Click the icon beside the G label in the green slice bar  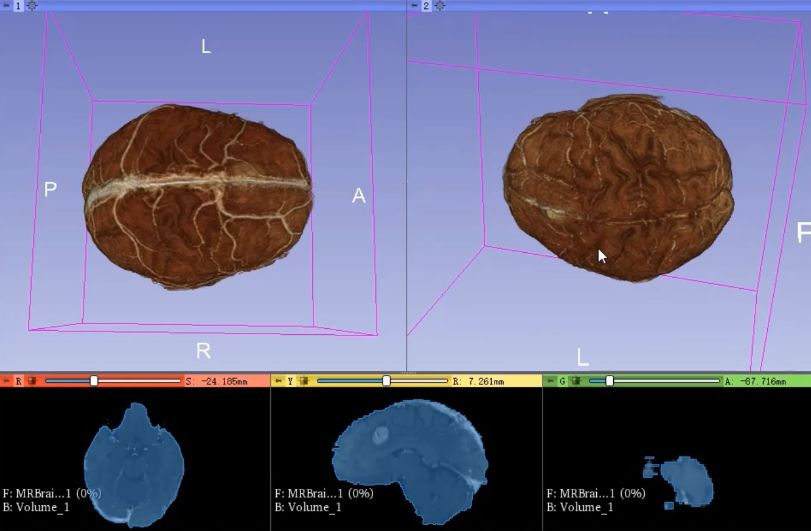[576, 381]
